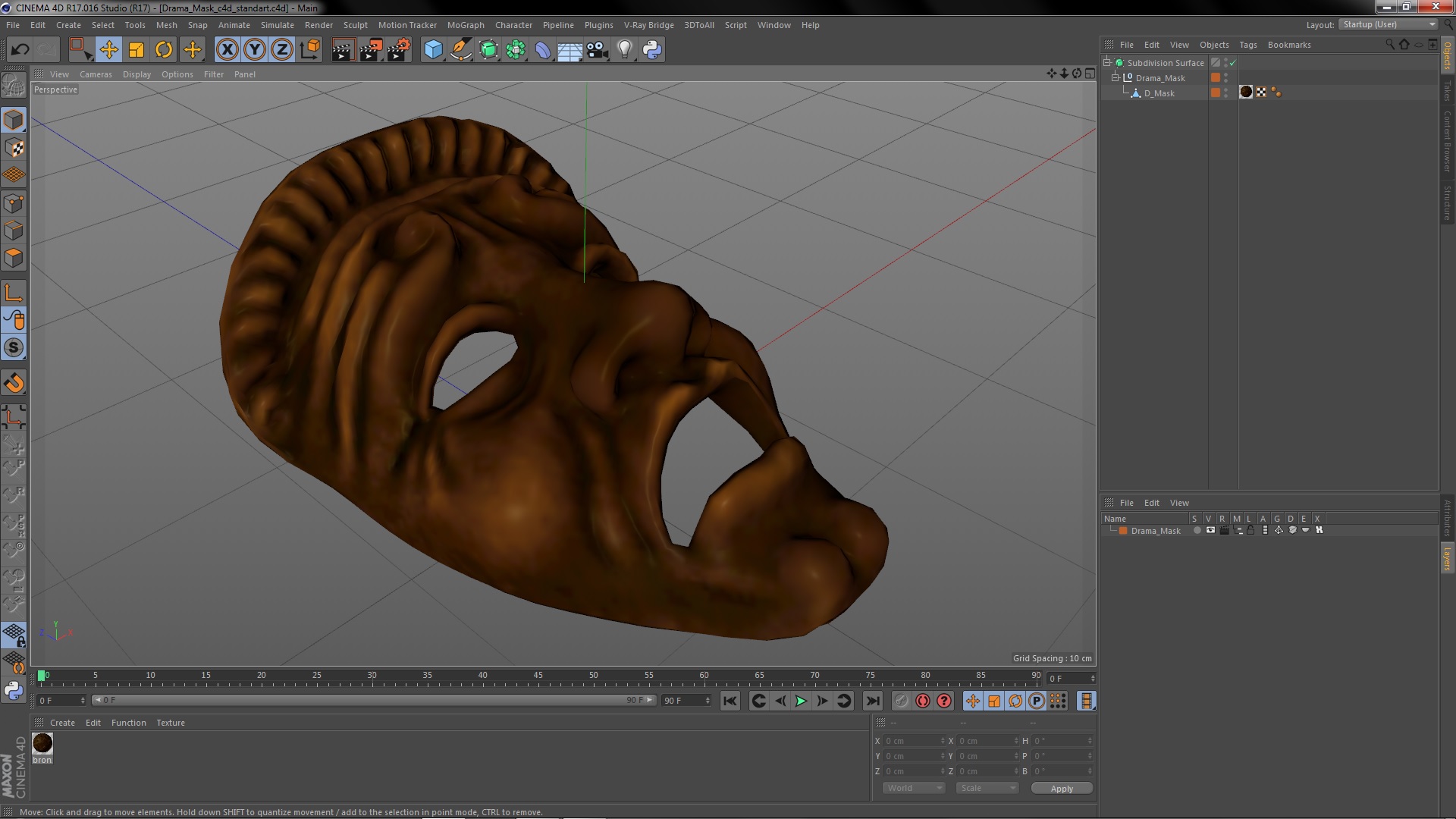
Task: Toggle Z axis lock
Action: [x=282, y=50]
